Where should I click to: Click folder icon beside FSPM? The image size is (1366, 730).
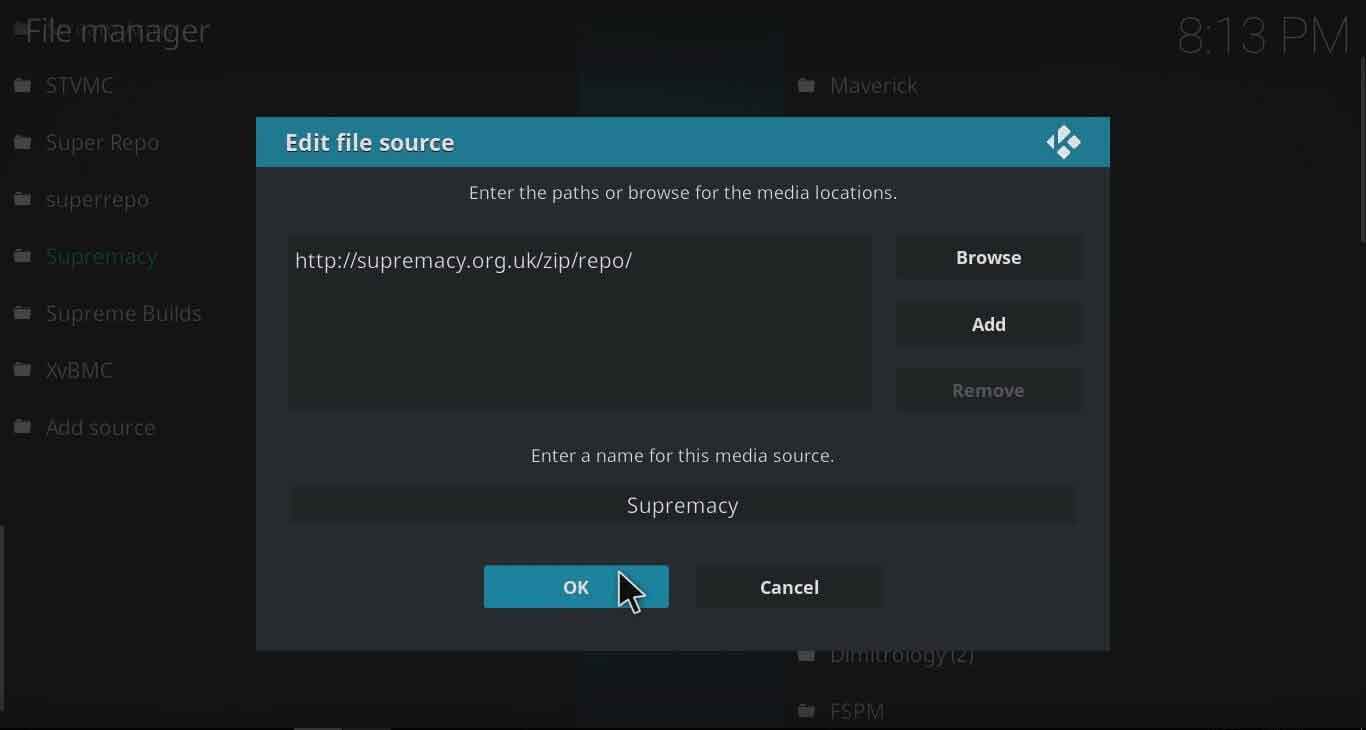point(806,712)
